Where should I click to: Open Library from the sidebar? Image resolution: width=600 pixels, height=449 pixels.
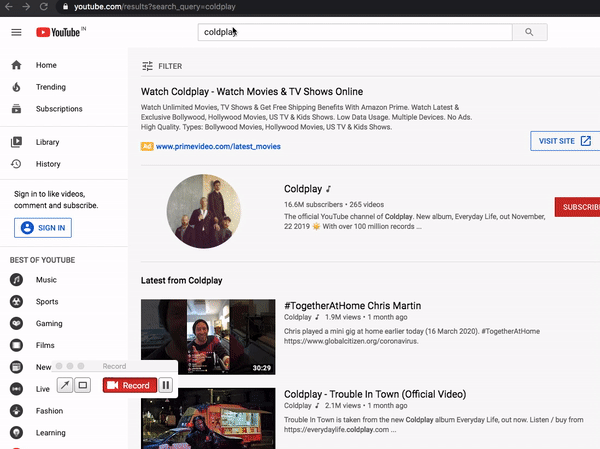[x=47, y=142]
